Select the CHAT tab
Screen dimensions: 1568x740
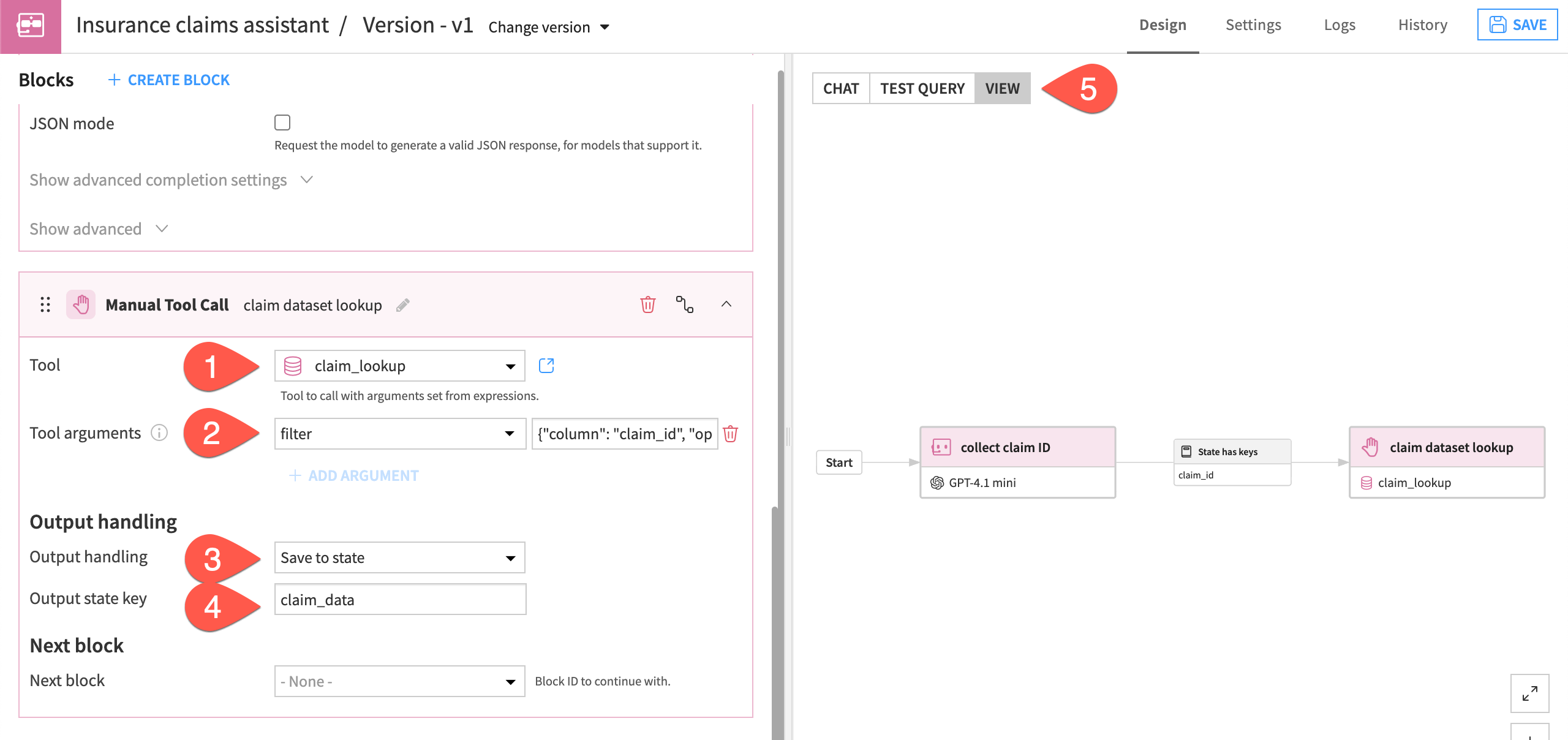click(x=841, y=88)
